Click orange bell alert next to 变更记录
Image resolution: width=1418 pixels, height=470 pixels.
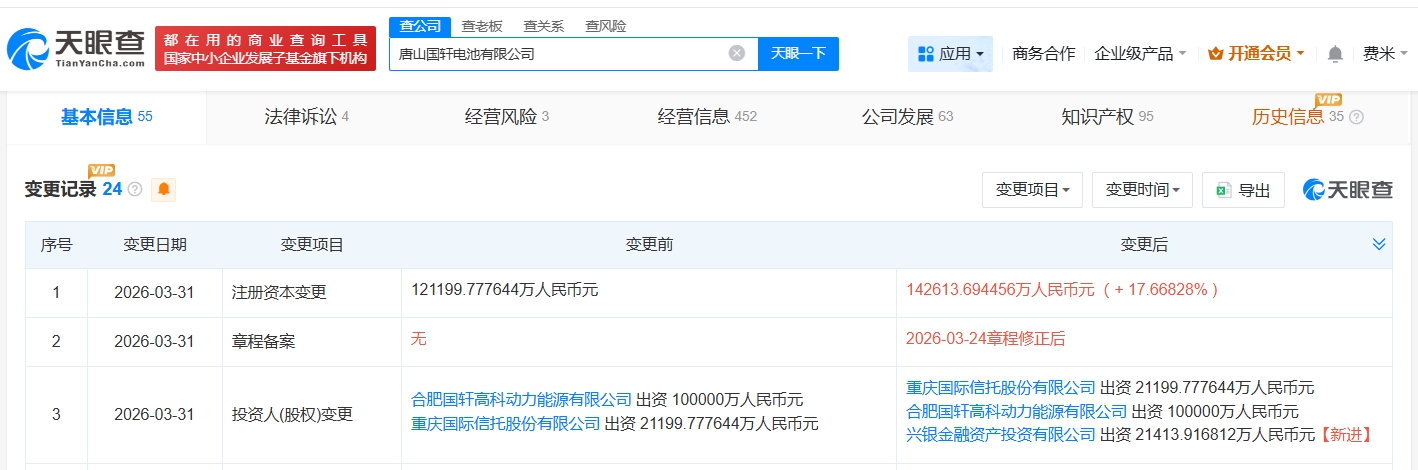pos(163,189)
